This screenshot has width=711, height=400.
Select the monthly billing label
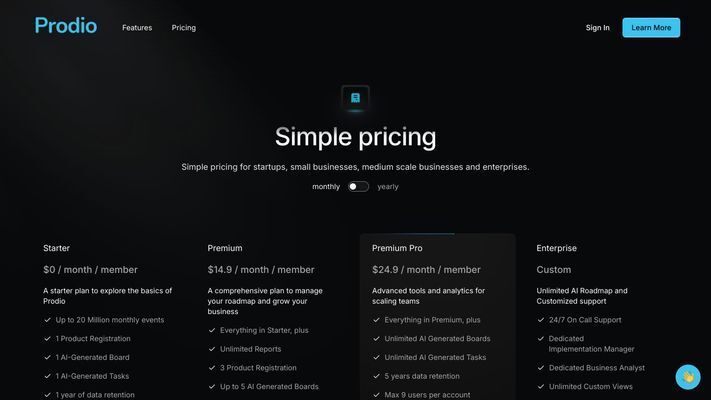(x=326, y=186)
